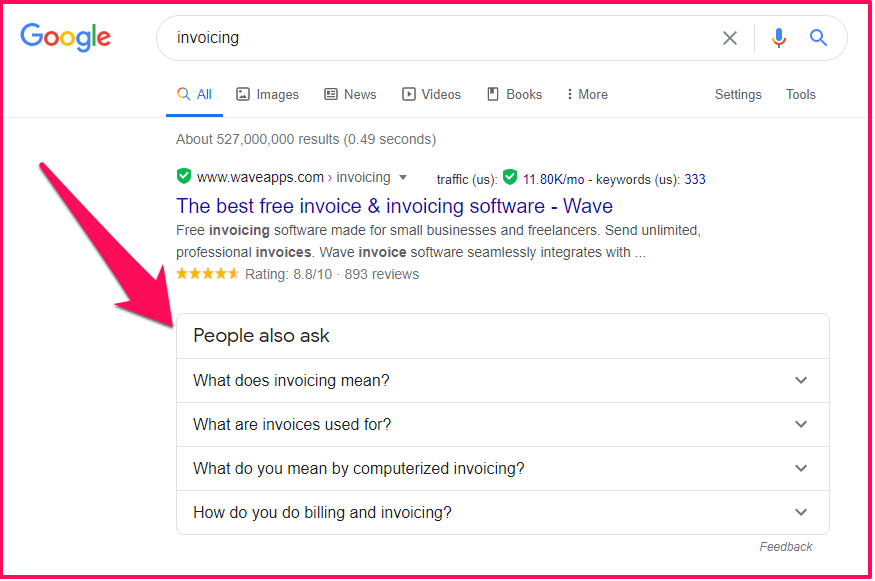Click the green shield icon beside www.waveapps.com
The image size is (875, 581).
(x=183, y=177)
